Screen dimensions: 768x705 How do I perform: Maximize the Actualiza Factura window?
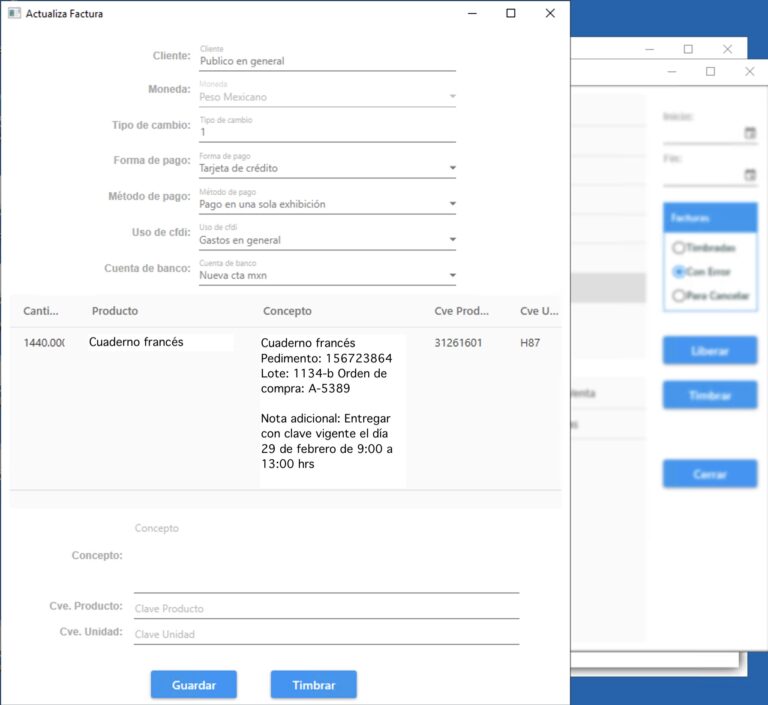(x=511, y=13)
